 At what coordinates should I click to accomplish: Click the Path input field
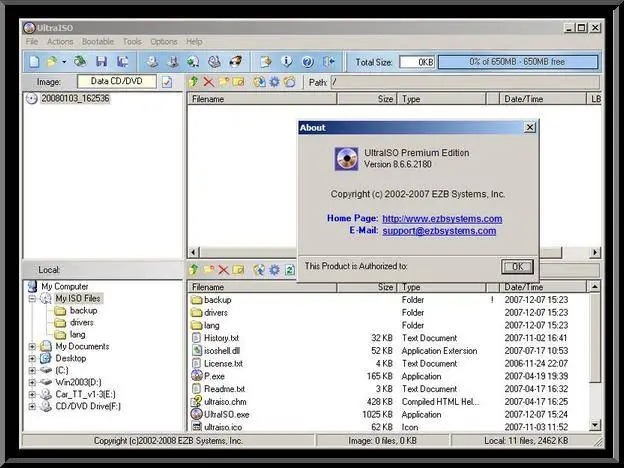[465, 82]
